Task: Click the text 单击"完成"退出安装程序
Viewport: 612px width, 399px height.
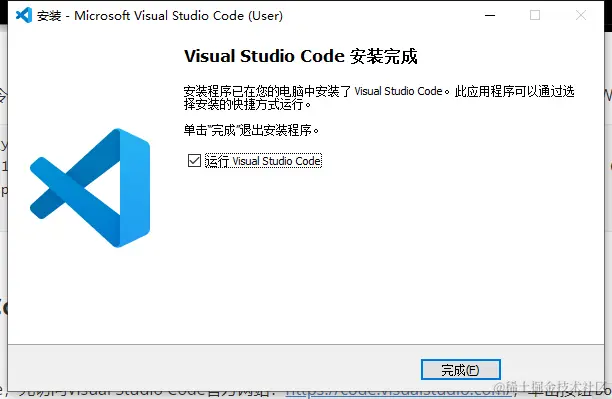Action: click(x=251, y=130)
